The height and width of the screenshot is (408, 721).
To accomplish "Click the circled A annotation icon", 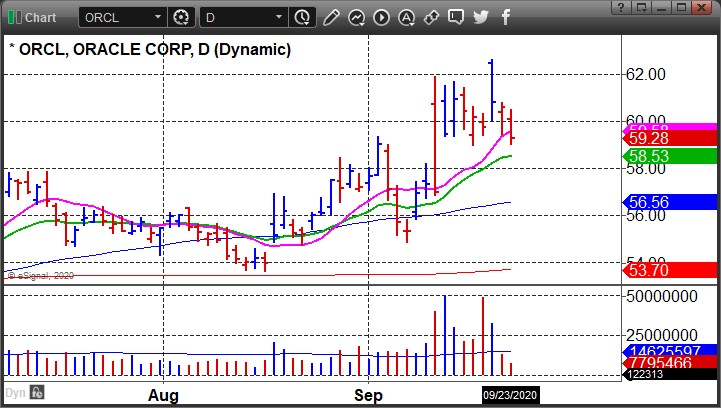I will click(x=406, y=17).
